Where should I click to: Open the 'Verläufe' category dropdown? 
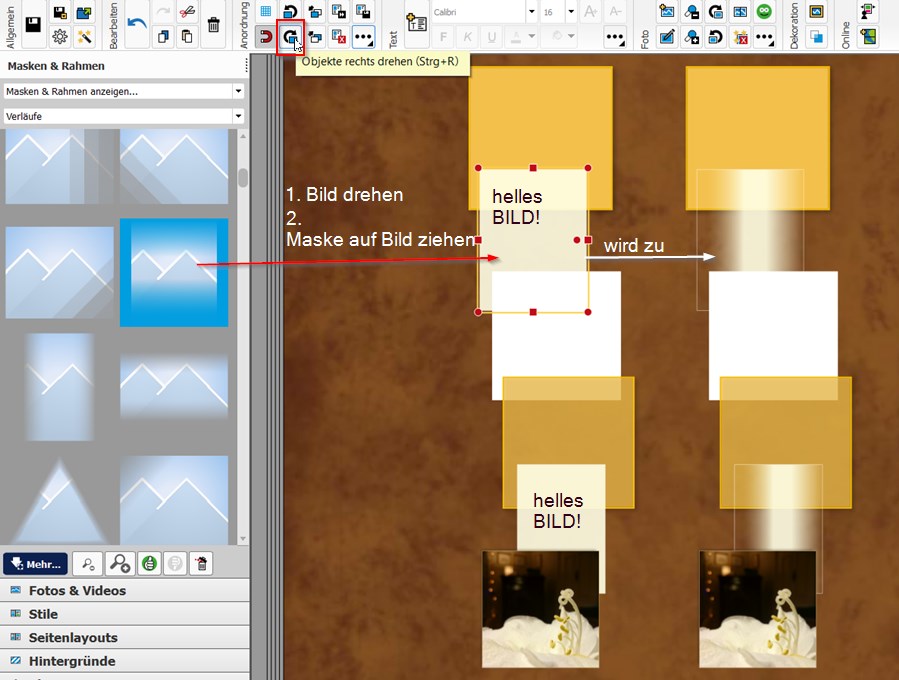124,116
